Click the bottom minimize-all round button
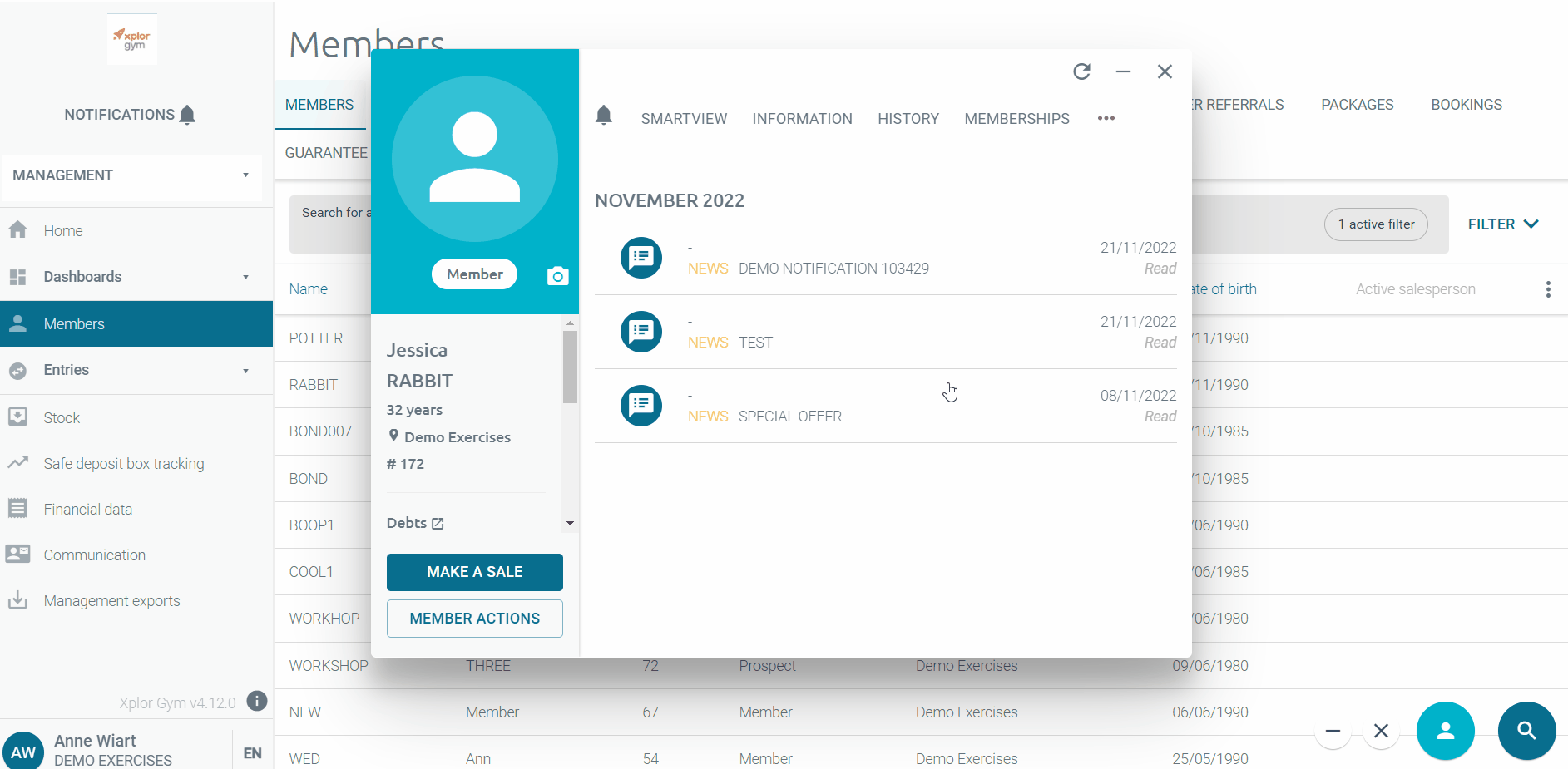Image resolution: width=1568 pixels, height=769 pixels. point(1333,731)
